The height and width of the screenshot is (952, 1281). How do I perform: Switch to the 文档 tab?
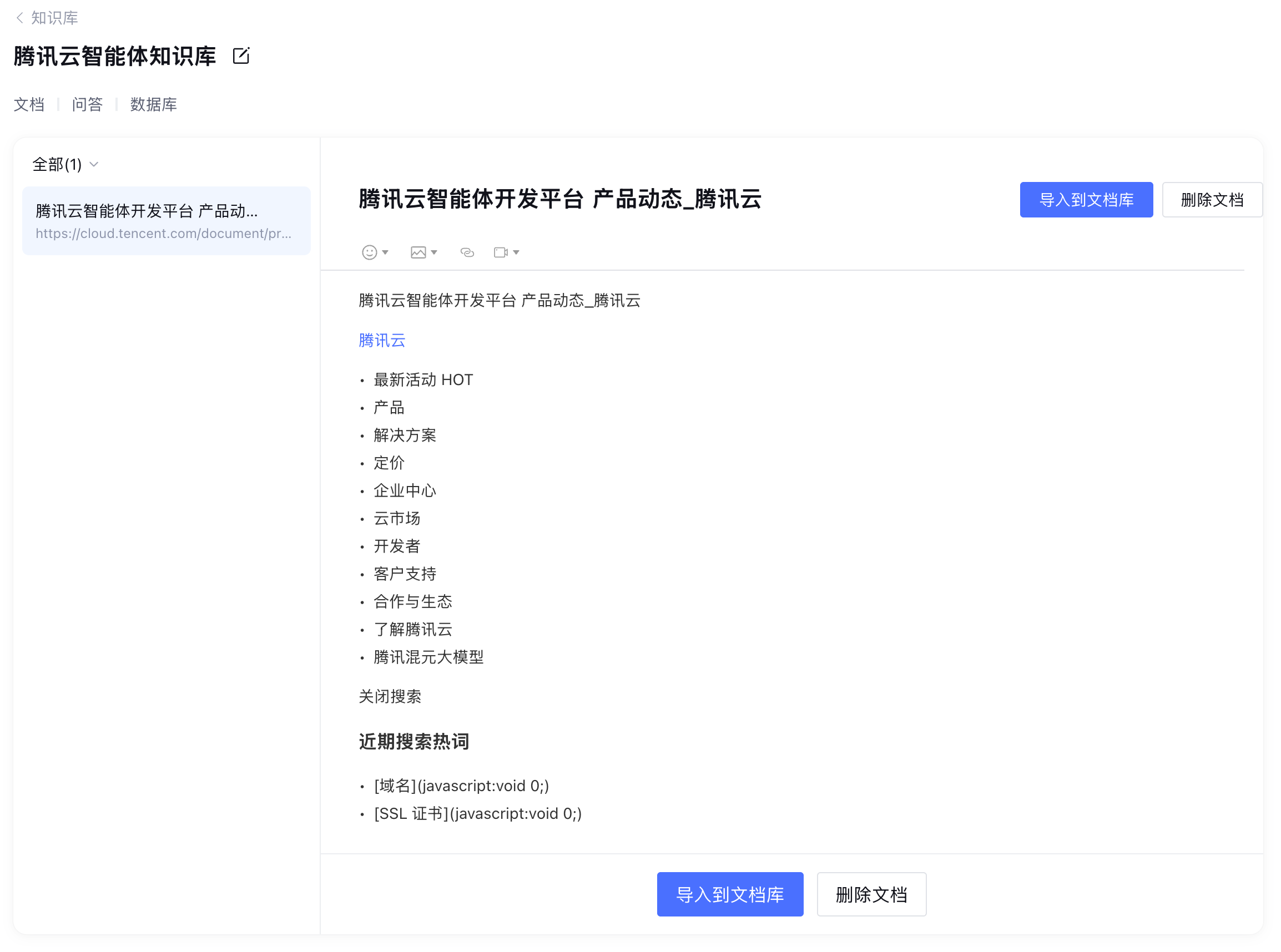pos(29,104)
